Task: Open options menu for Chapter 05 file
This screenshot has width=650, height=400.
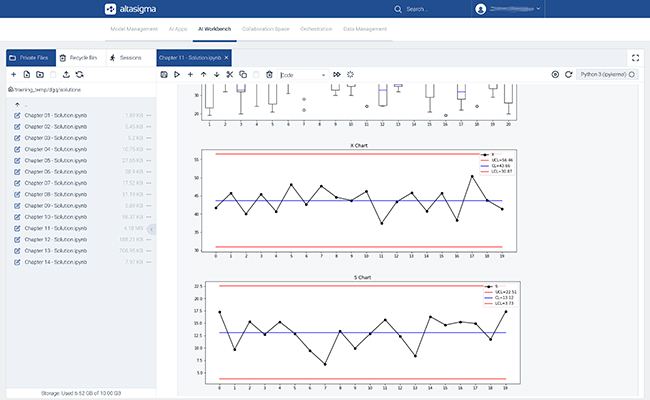Action: (149, 160)
